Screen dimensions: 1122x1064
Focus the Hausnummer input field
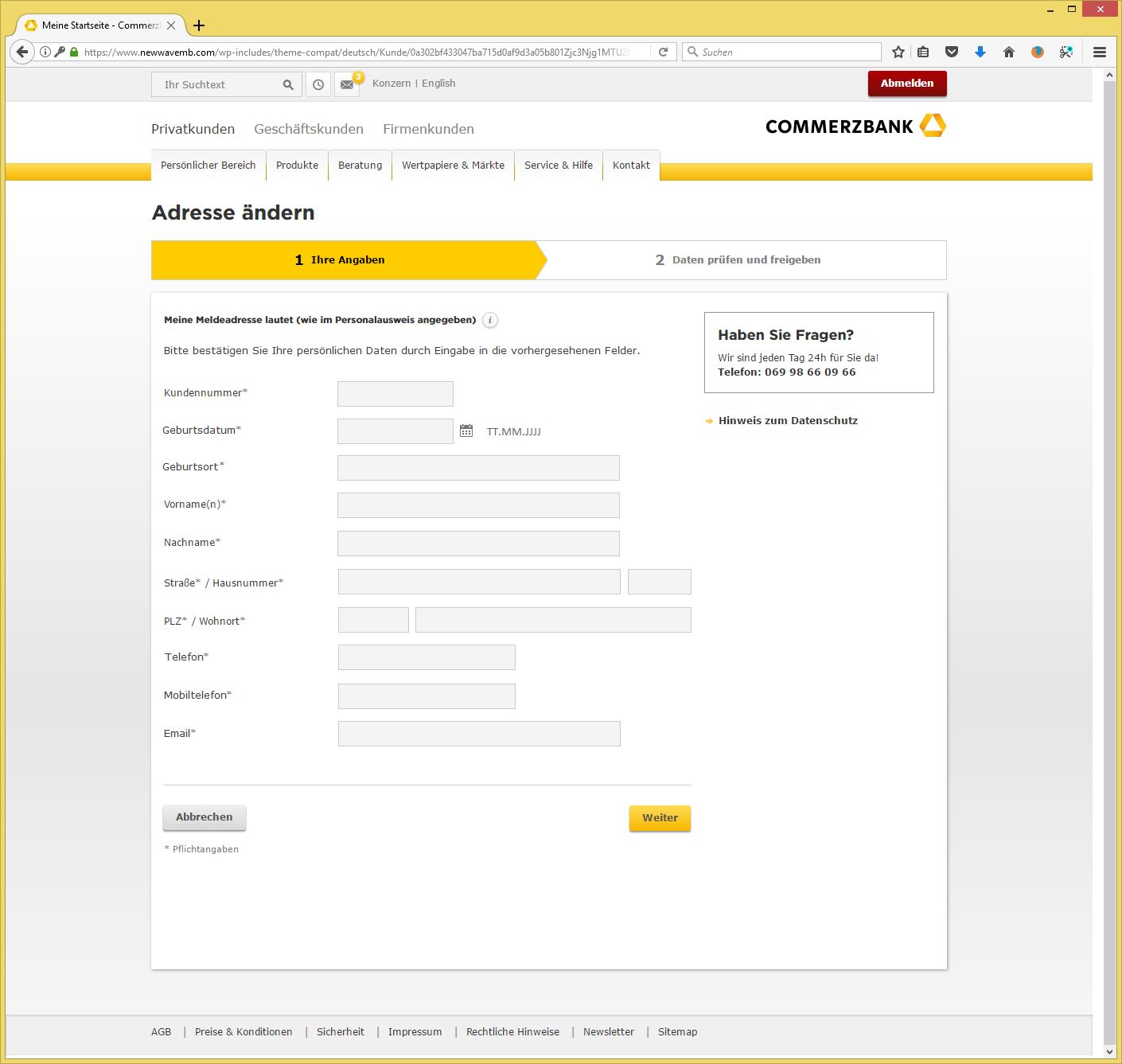coord(660,582)
